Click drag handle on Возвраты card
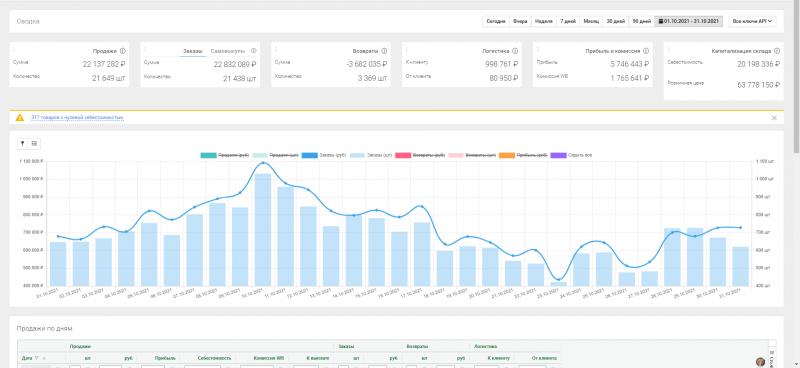The width and height of the screenshot is (800, 368). pos(276,50)
